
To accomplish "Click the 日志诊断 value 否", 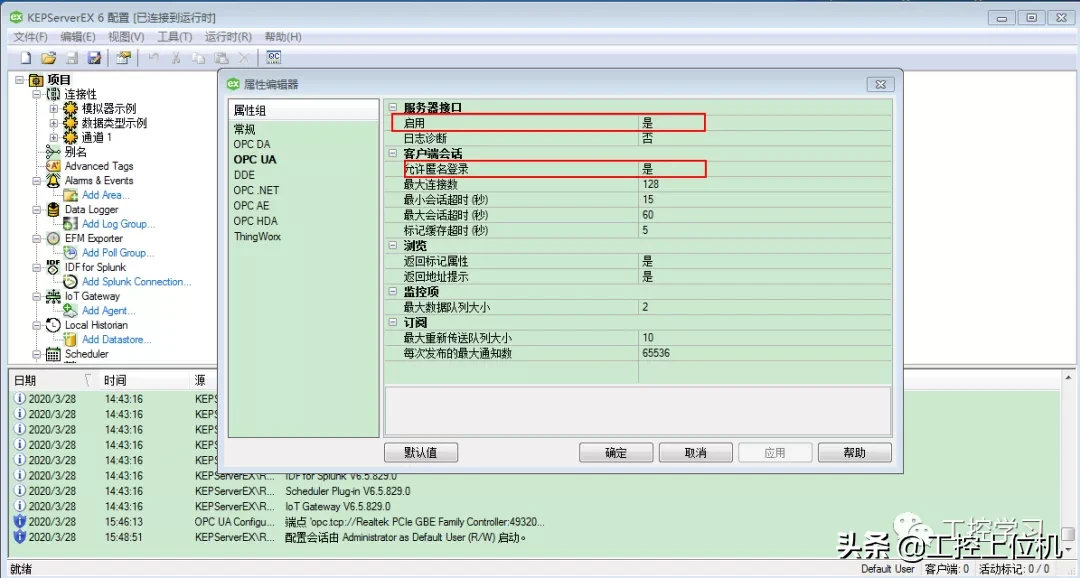I will [647, 138].
